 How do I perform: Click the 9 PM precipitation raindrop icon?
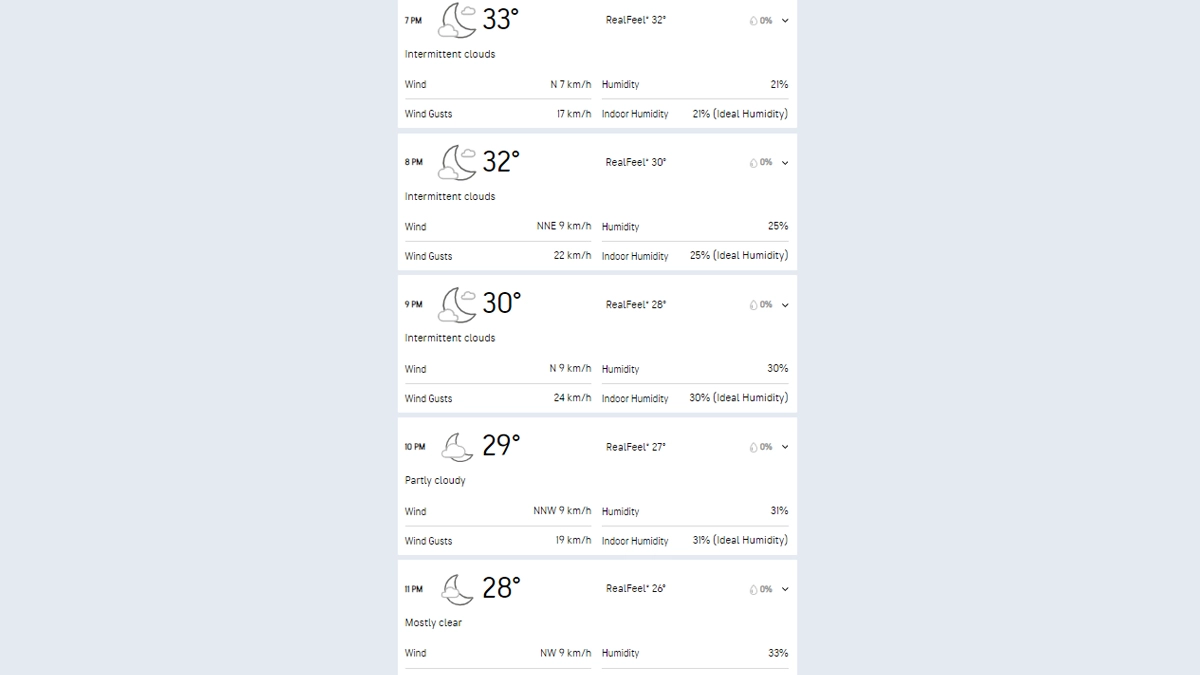[753, 305]
